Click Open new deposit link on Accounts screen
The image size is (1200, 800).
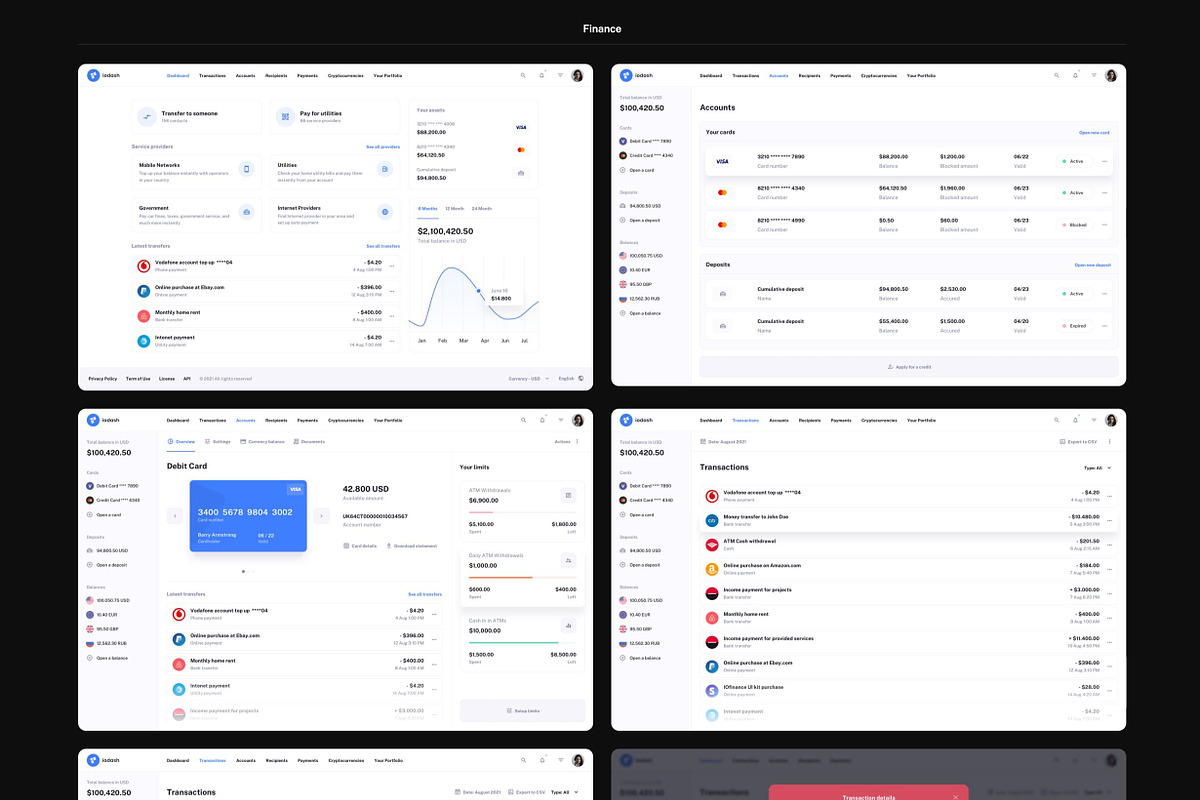(1093, 265)
